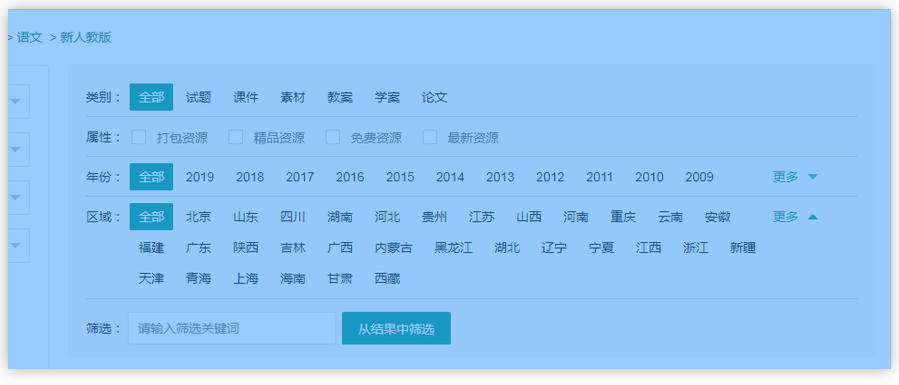Screen dimensions: 899x385
Task: Select 全部 in the 类别 row
Action: (151, 97)
